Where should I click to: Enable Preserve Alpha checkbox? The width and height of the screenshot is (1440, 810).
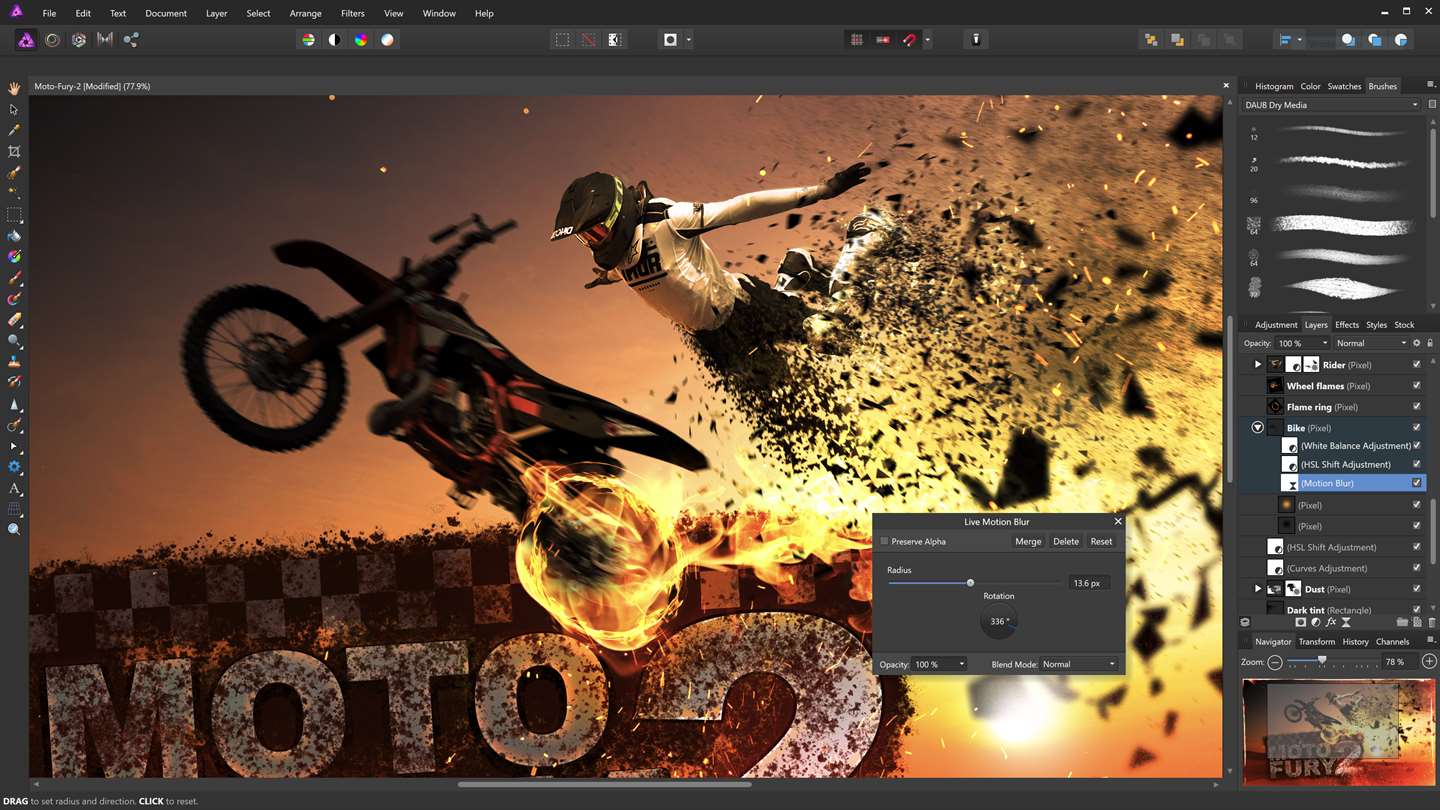pos(884,542)
